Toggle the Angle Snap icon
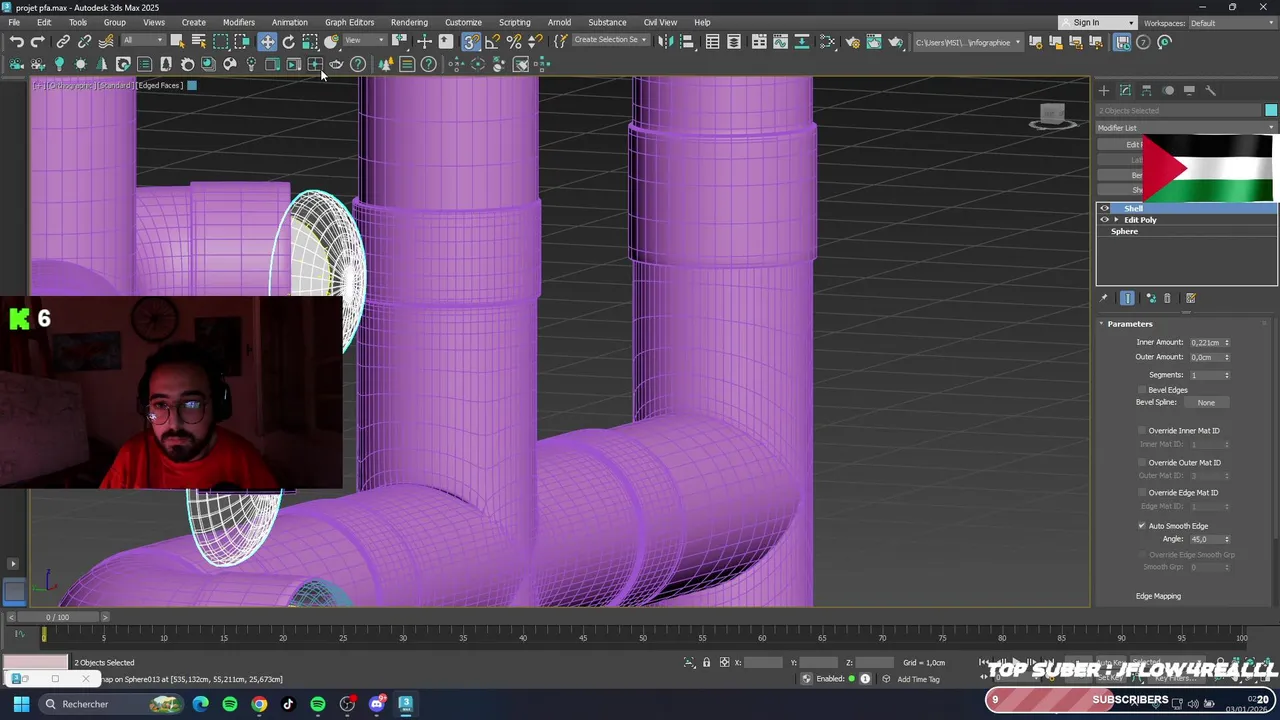Viewport: 1280px width, 720px height. point(492,42)
